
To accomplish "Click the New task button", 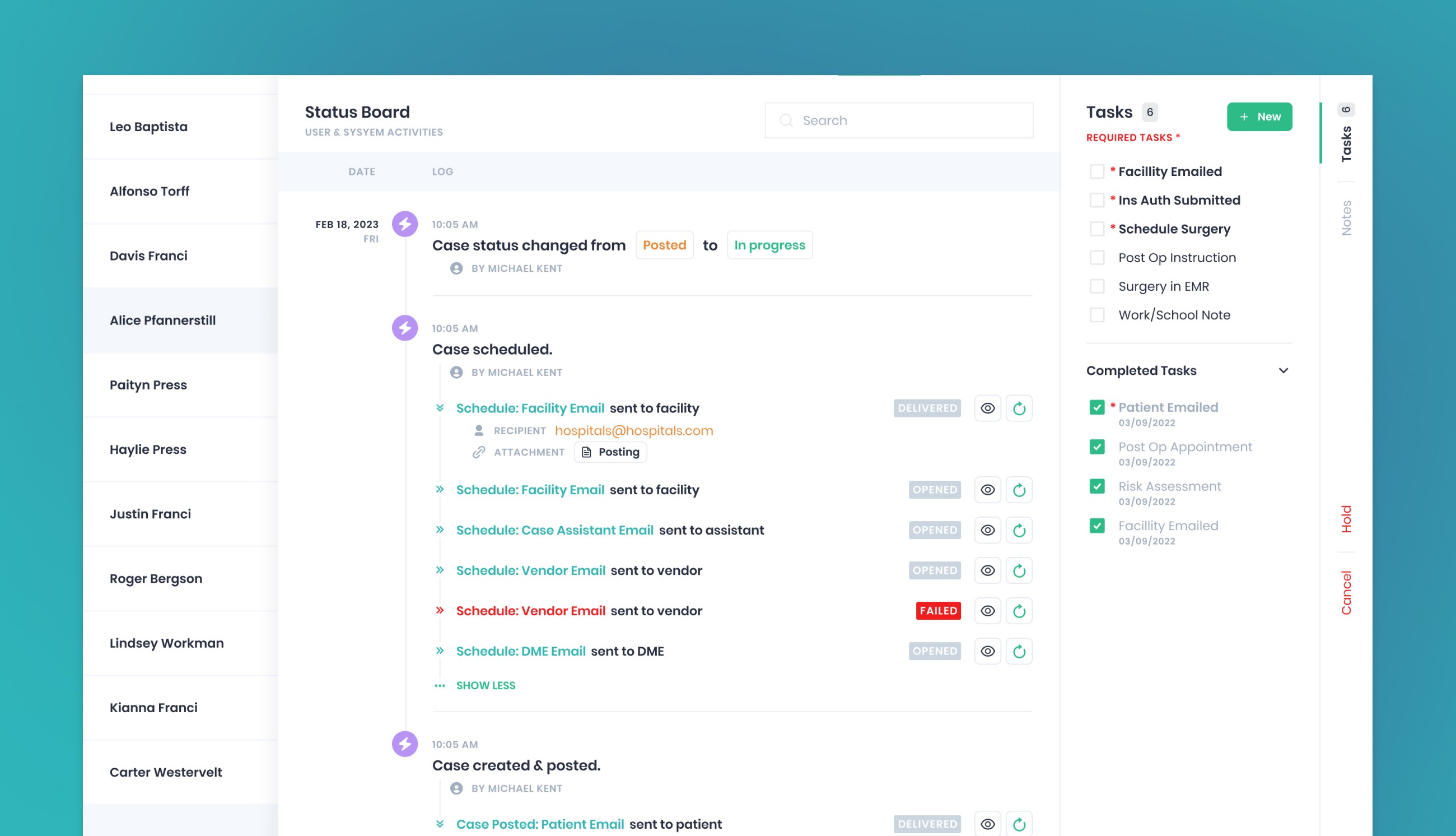I will coord(1259,117).
